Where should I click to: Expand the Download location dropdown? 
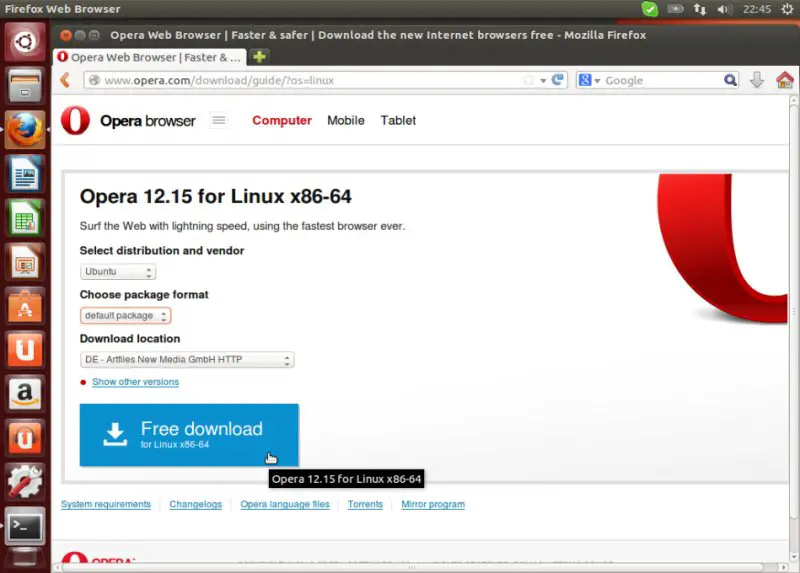[187, 360]
